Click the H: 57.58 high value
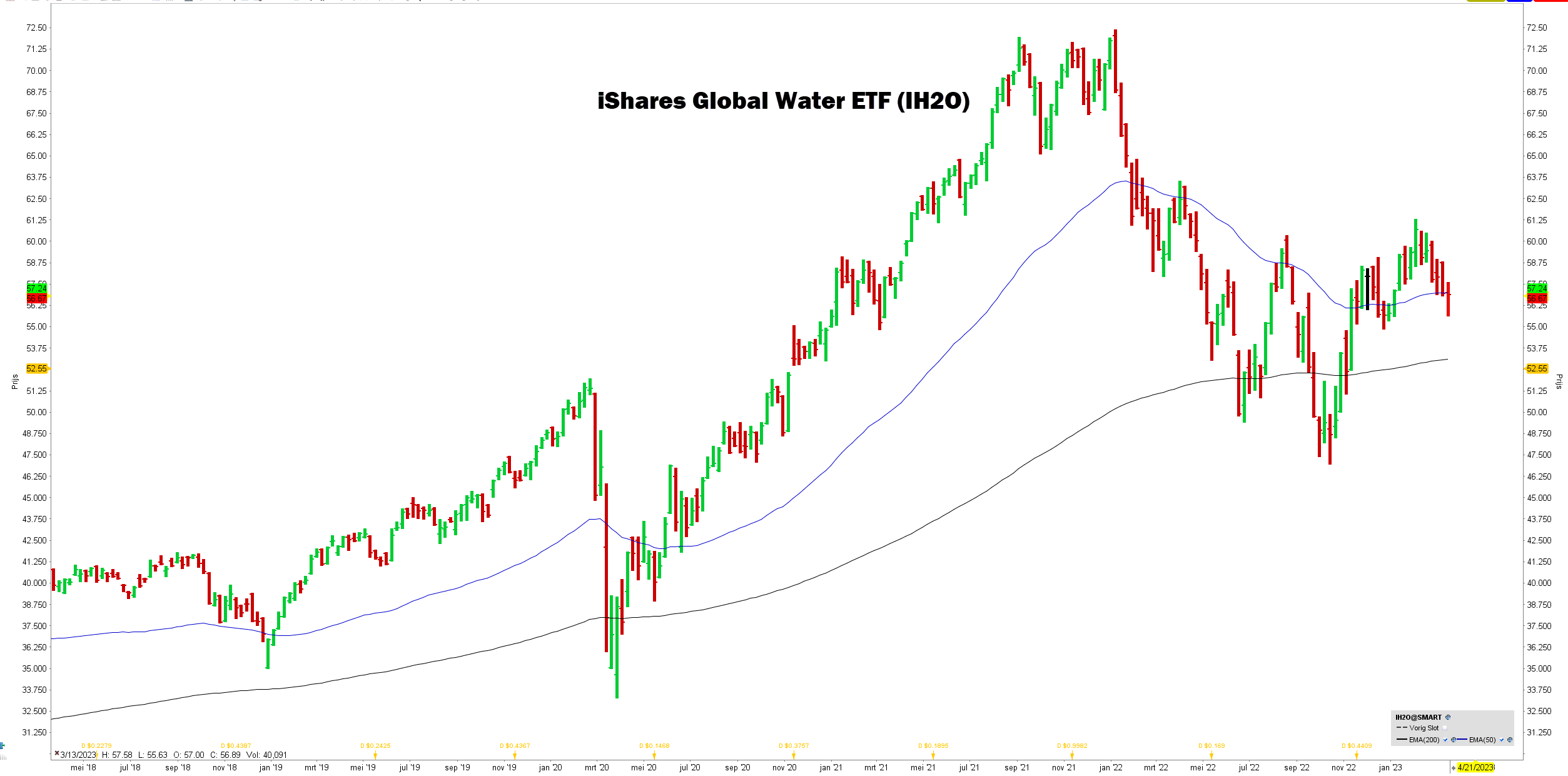 coord(117,755)
